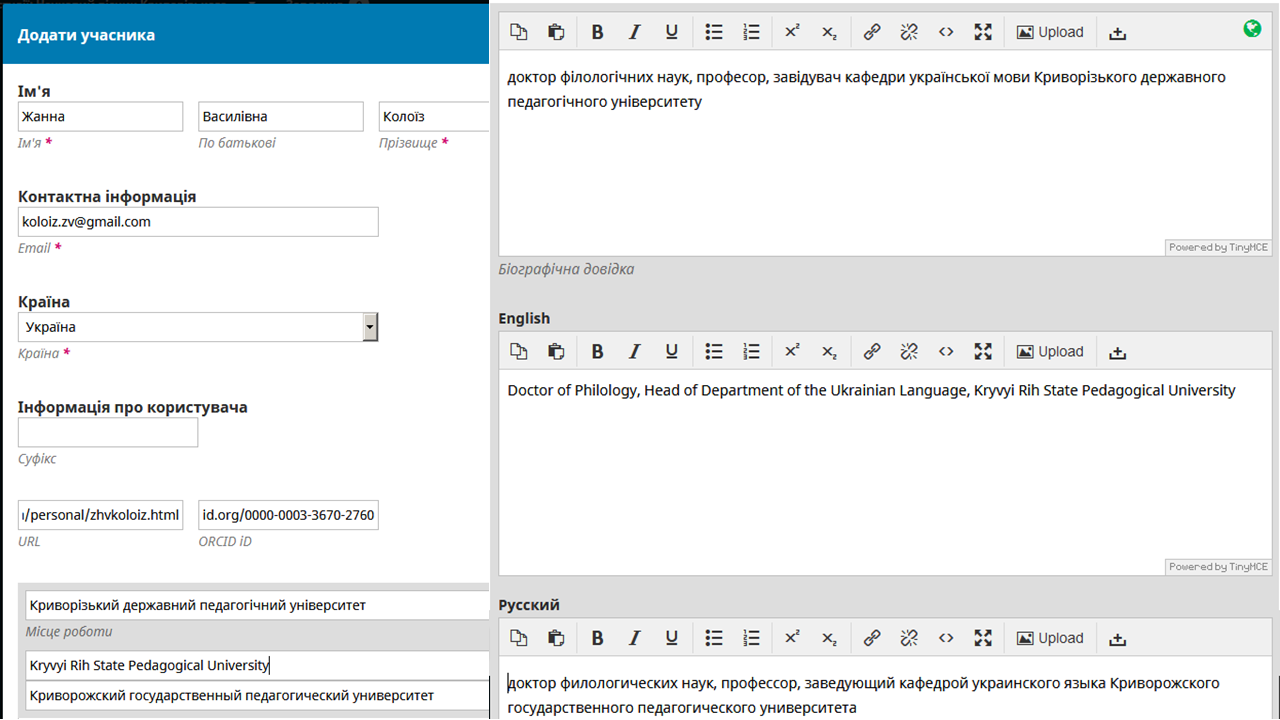Click the ORCID iD input field
The height and width of the screenshot is (720, 1280).
pyautogui.click(x=288, y=516)
